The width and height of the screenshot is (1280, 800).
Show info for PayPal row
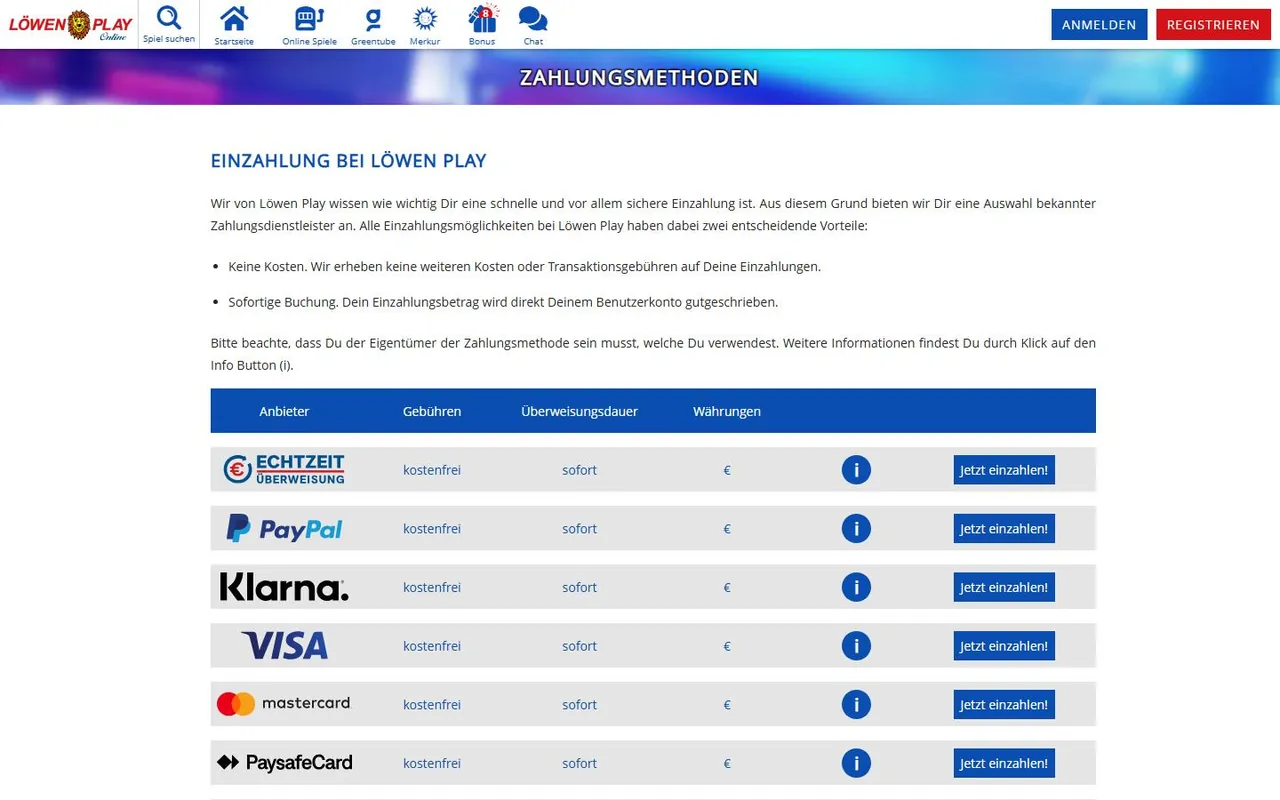click(x=856, y=528)
